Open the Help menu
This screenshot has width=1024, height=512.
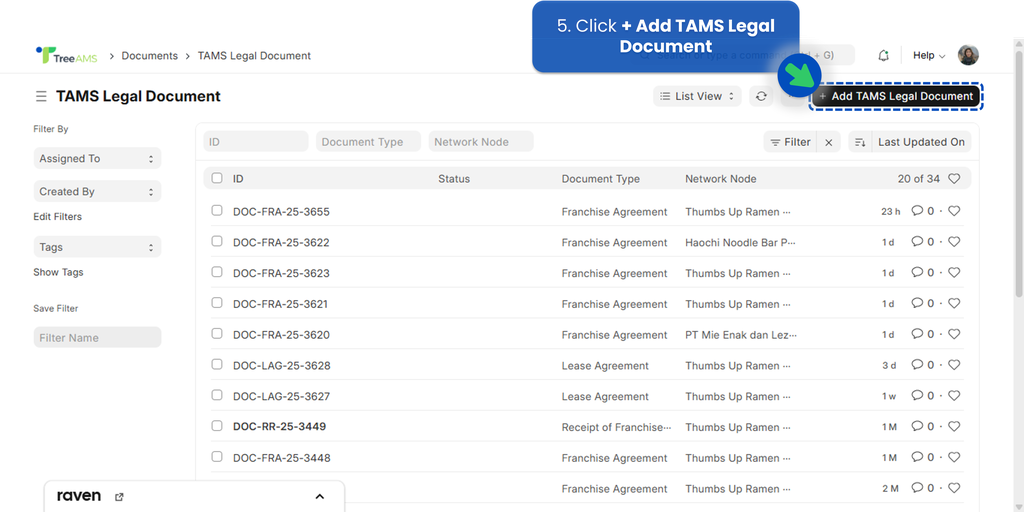pos(928,56)
